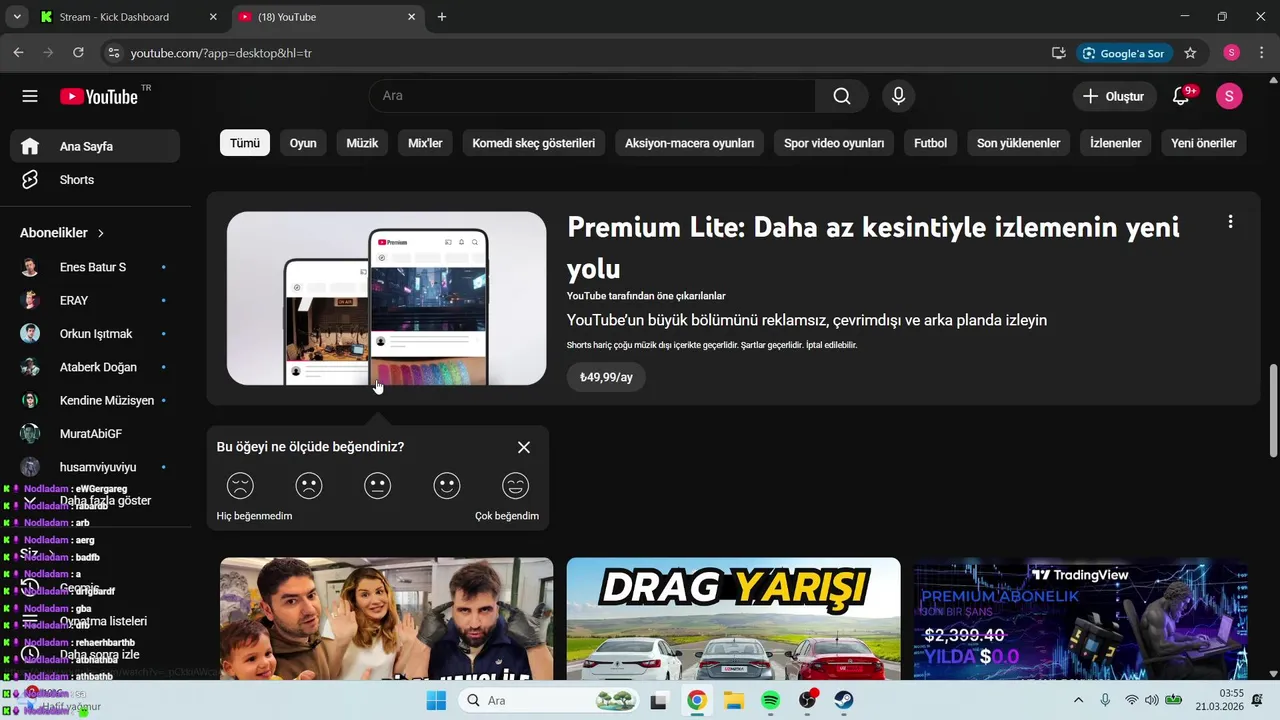This screenshot has height=720, width=1280.
Task: Click the install app icon in address bar
Action: [x=1058, y=53]
